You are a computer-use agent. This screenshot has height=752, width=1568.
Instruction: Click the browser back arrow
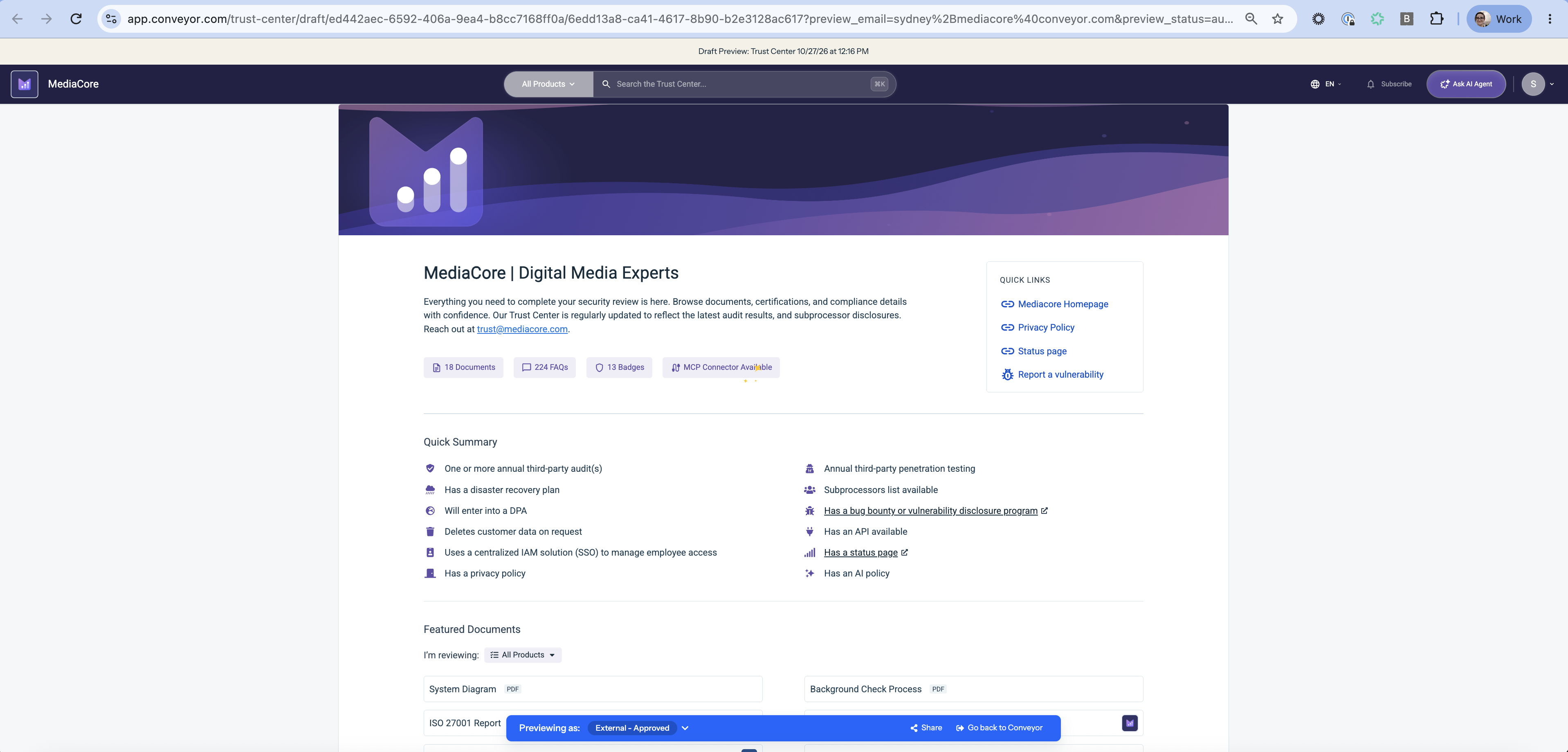pos(18,19)
